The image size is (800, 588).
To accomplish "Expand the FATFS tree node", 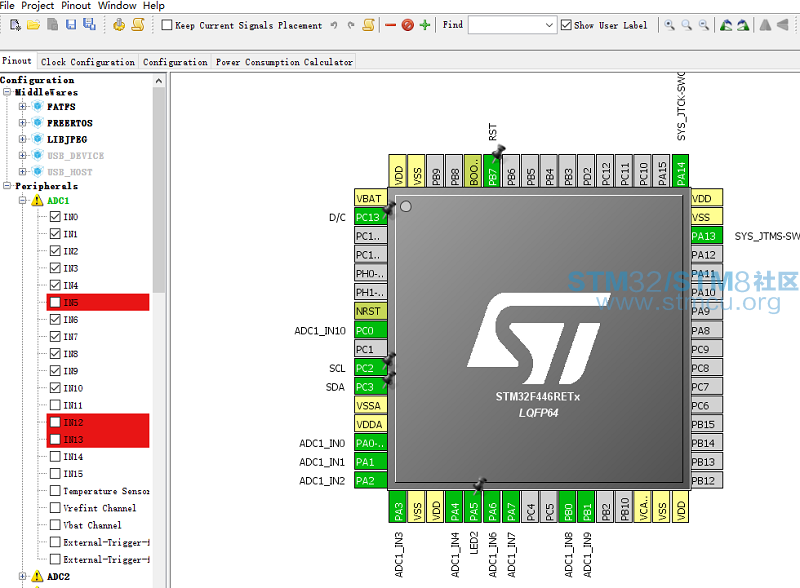I will click(22, 107).
